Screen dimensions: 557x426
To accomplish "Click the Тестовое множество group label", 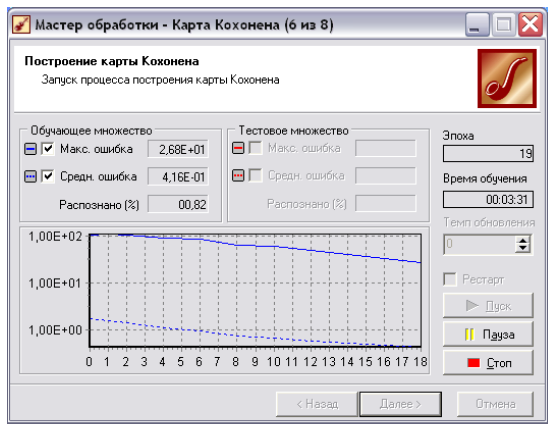I will point(293,130).
